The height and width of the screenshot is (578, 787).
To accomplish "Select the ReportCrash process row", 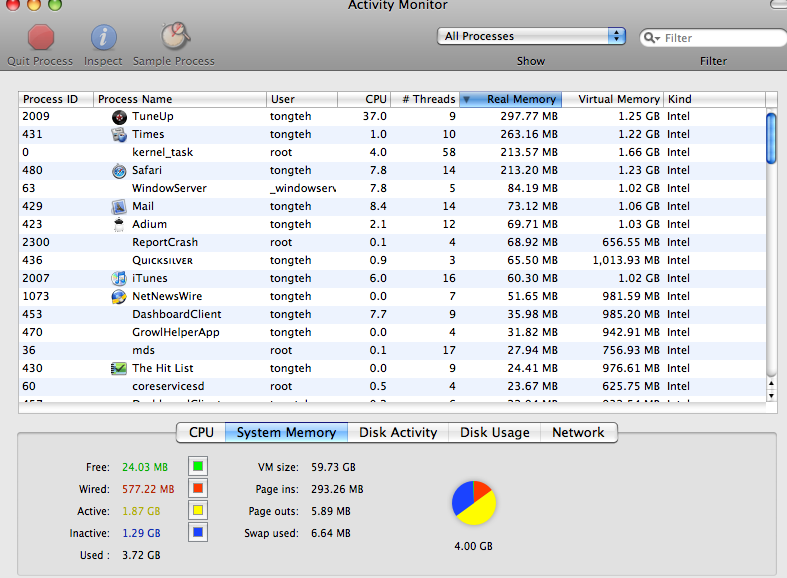I will (x=392, y=242).
